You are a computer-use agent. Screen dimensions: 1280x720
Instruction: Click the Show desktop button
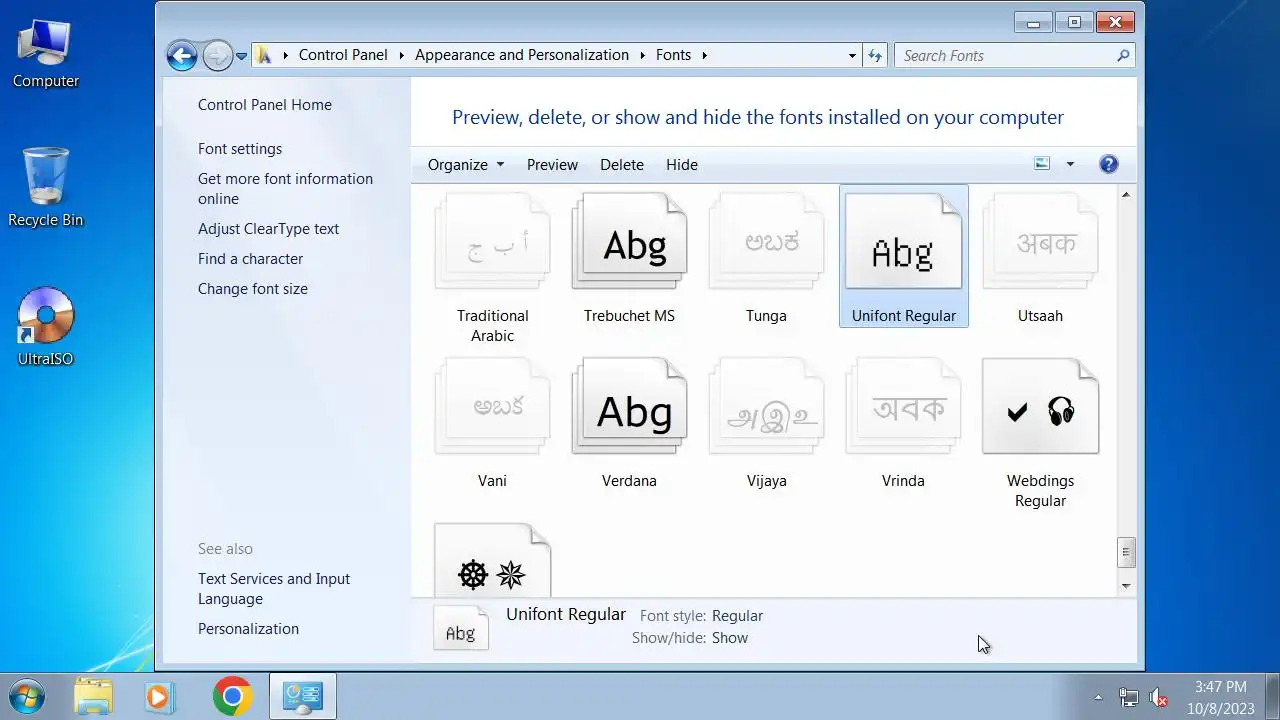coord(1272,697)
